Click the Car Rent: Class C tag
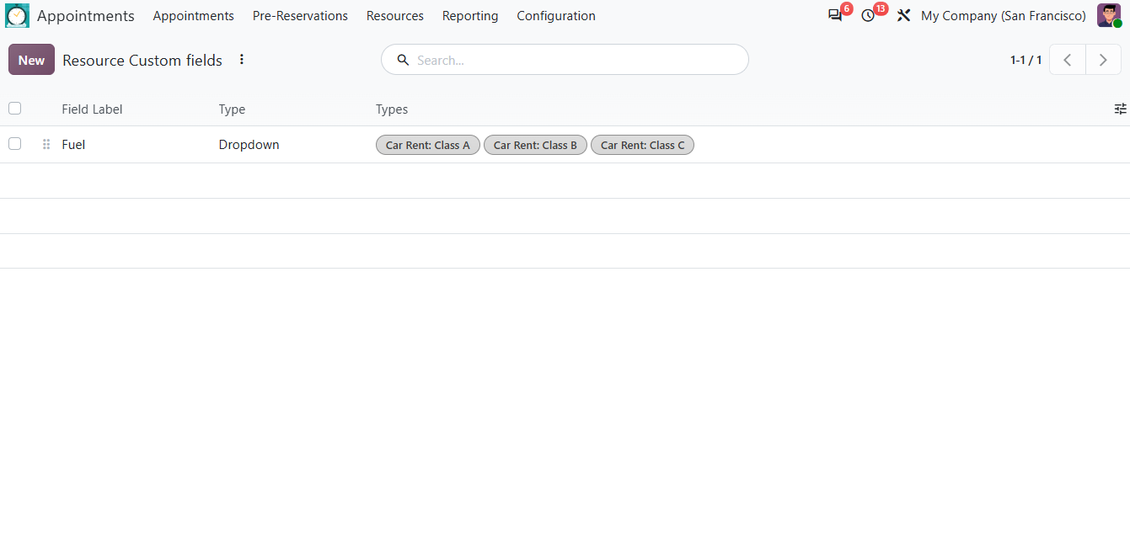 click(x=642, y=145)
